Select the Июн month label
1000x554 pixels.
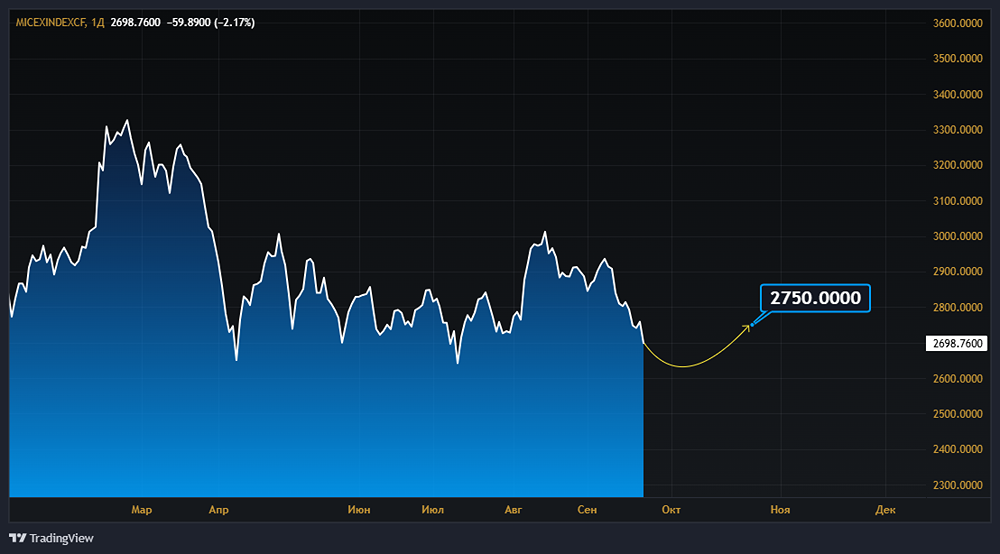click(358, 510)
